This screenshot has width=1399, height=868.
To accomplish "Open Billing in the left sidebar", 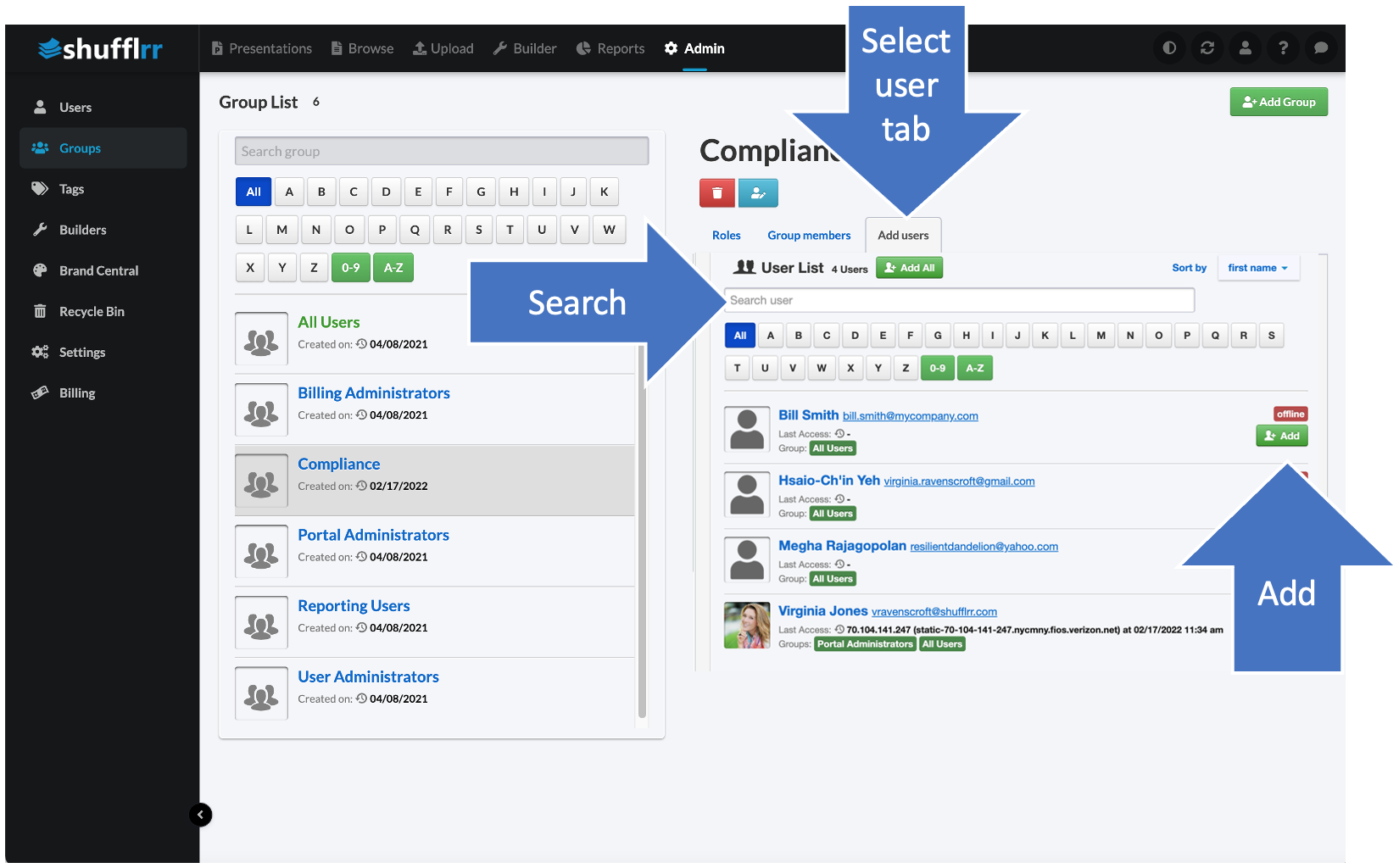I will click(103, 392).
